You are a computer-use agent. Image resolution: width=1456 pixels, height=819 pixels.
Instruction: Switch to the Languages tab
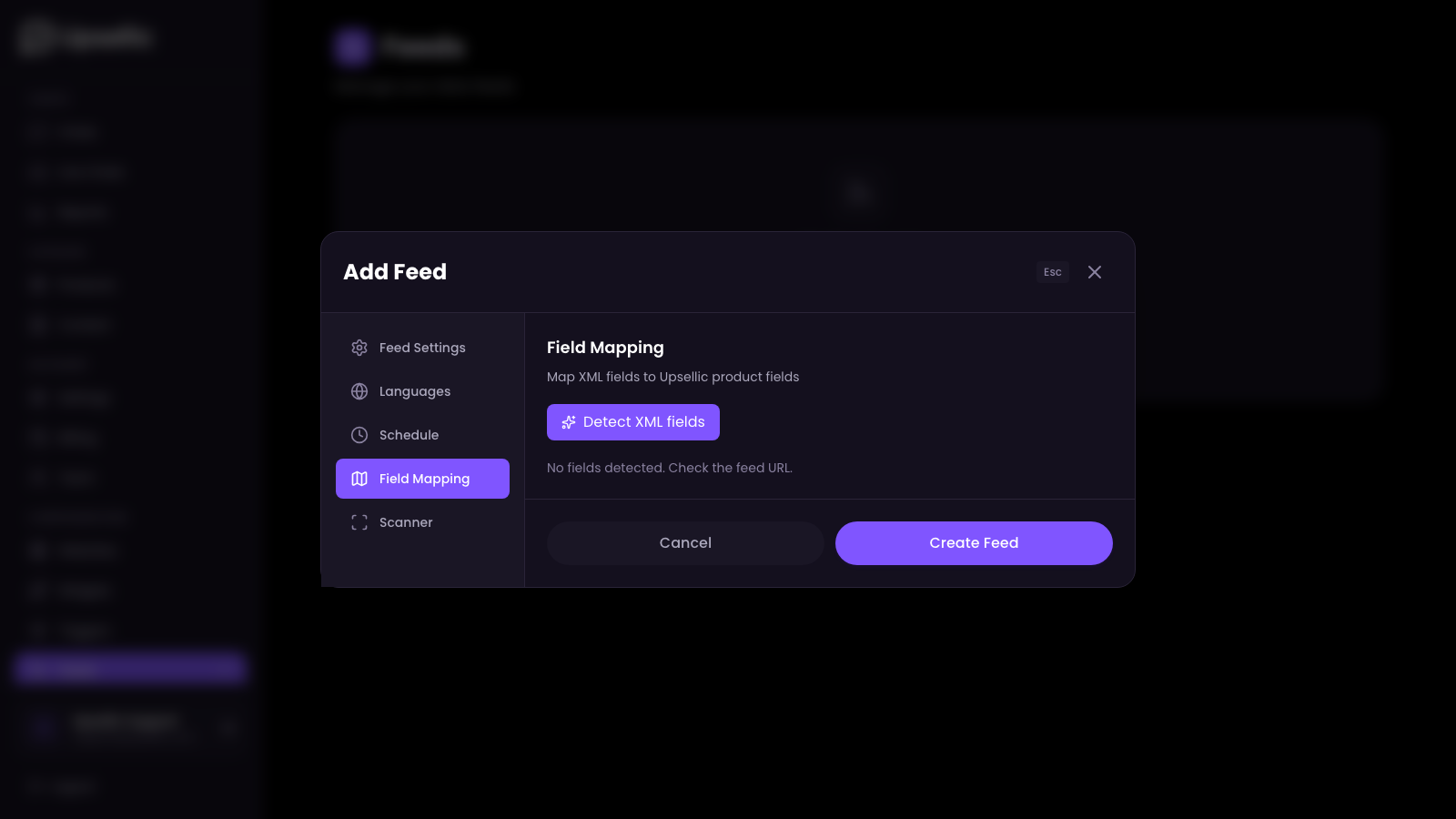pyautogui.click(x=415, y=391)
